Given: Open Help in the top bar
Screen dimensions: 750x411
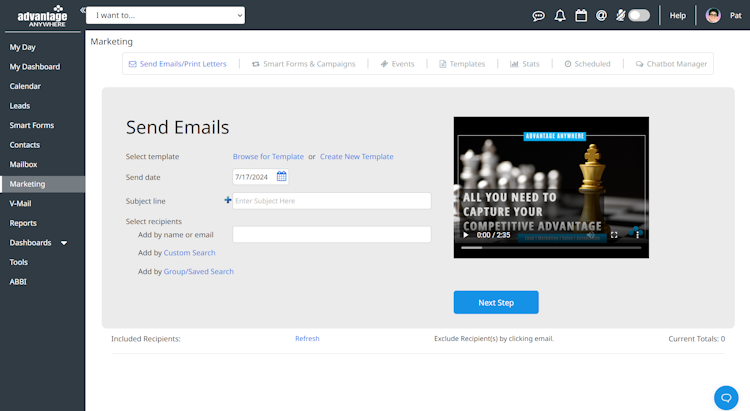Looking at the screenshot, I should [677, 16].
